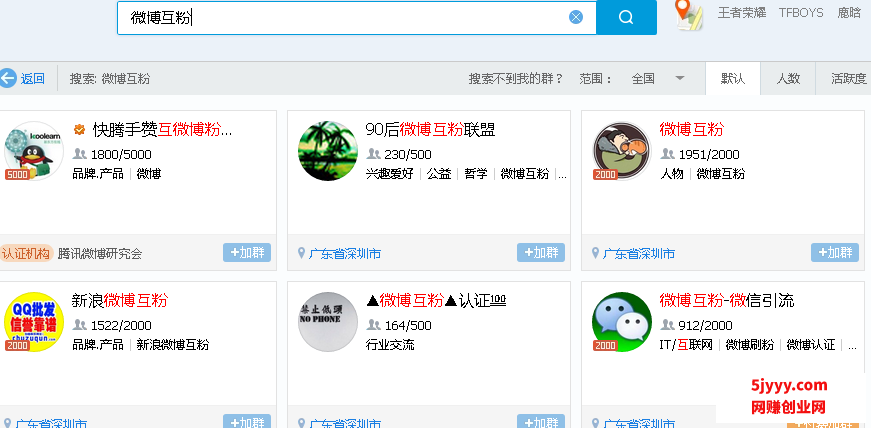Open the WeChat logo group avatar

coord(621,321)
